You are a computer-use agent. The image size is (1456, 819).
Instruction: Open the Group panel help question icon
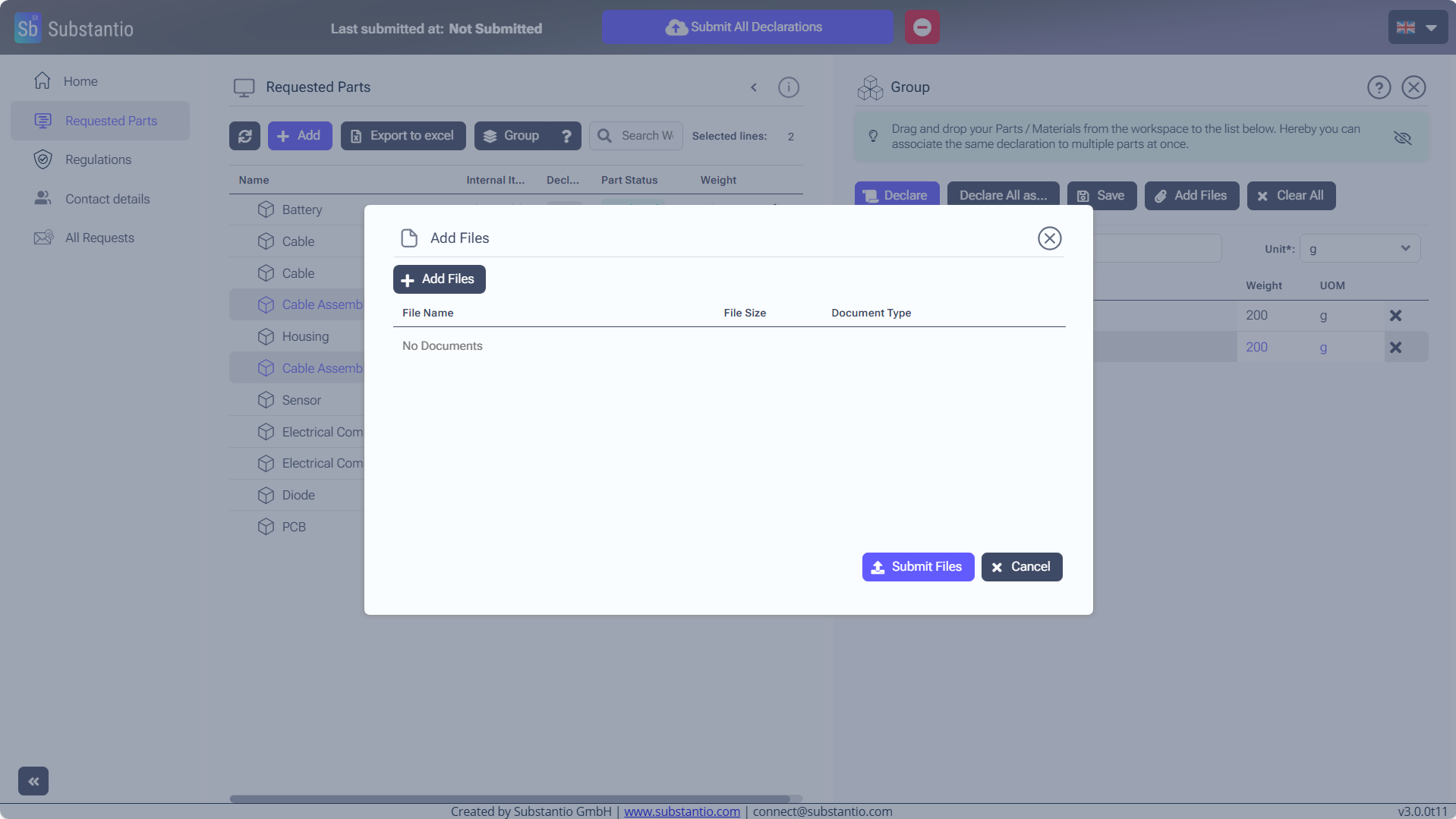pos(1379,87)
